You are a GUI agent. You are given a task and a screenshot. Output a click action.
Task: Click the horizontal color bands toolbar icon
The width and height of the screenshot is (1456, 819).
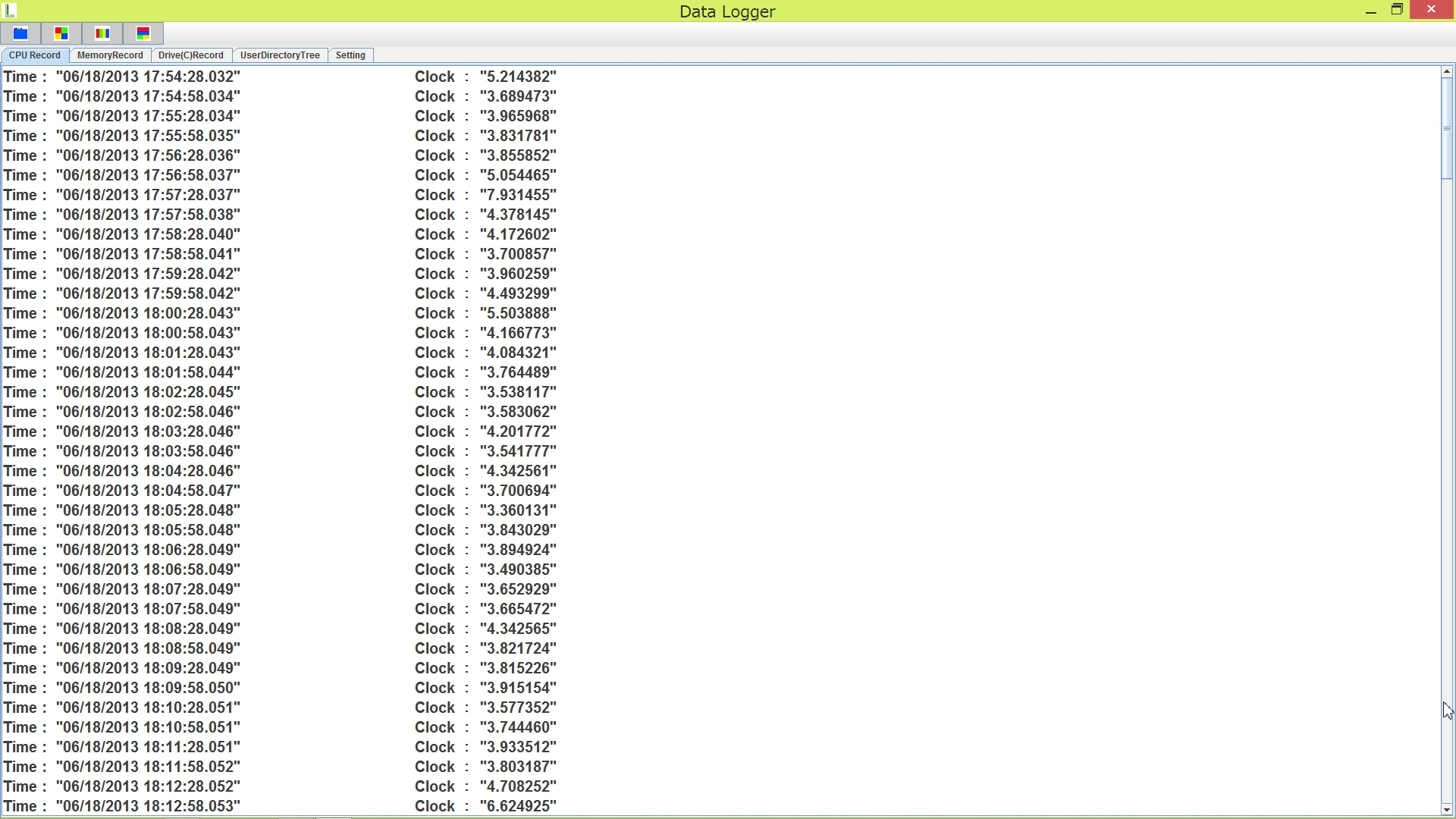click(143, 33)
